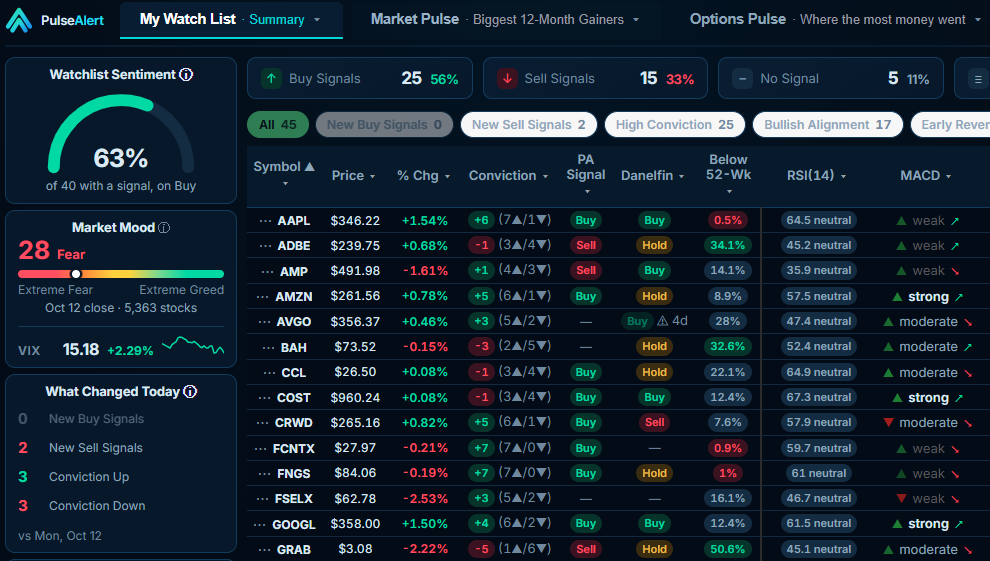Image resolution: width=990 pixels, height=561 pixels.
Task: Open the Watchlist Sentiment info icon
Action: coord(186,74)
